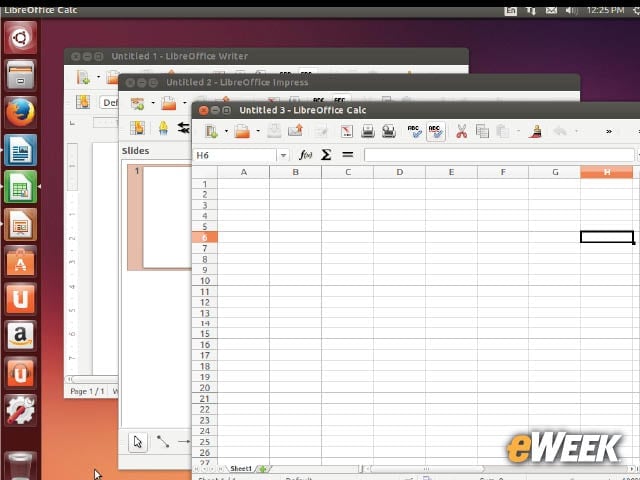Open LibreOffice Writer from the launcher
Image resolution: width=640 pixels, height=480 pixels.
pyautogui.click(x=20, y=150)
